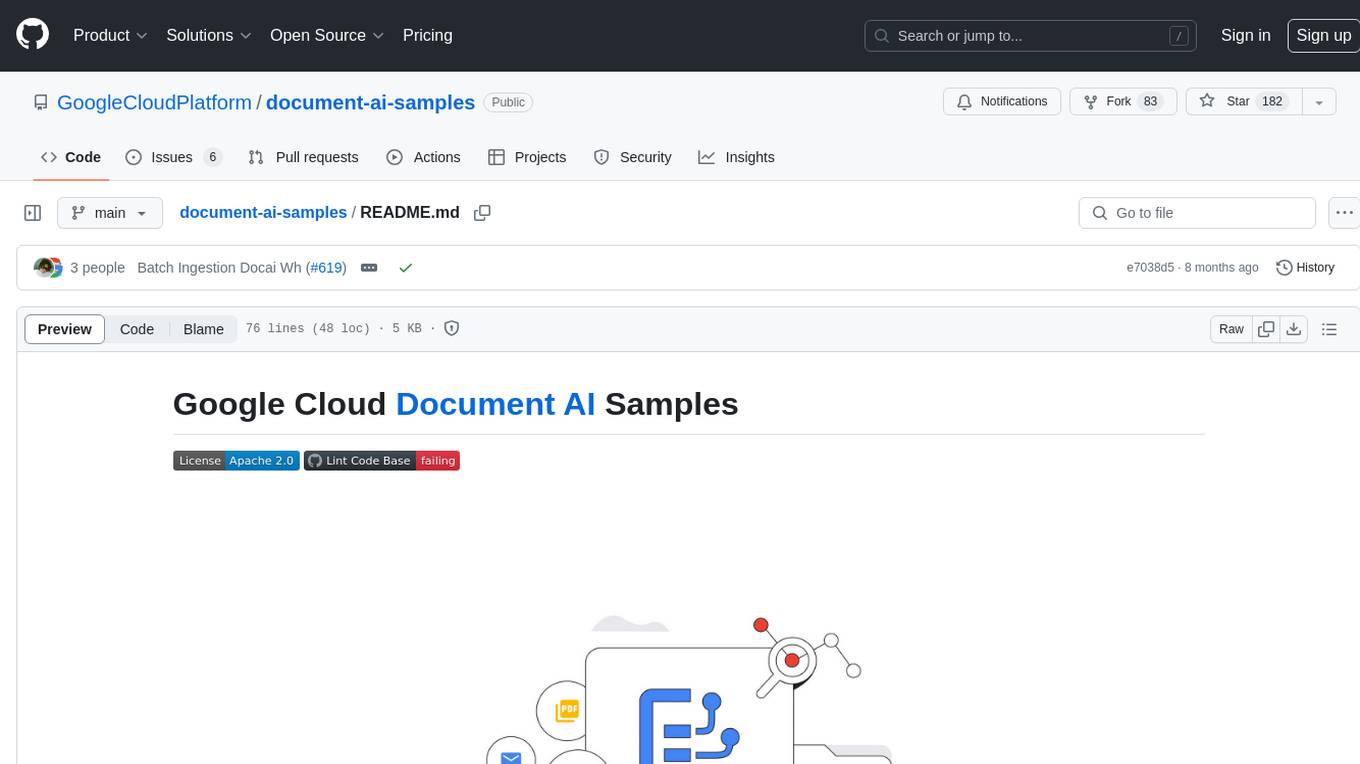The width and height of the screenshot is (1360, 764).
Task: Star this repository
Action: tap(1242, 102)
